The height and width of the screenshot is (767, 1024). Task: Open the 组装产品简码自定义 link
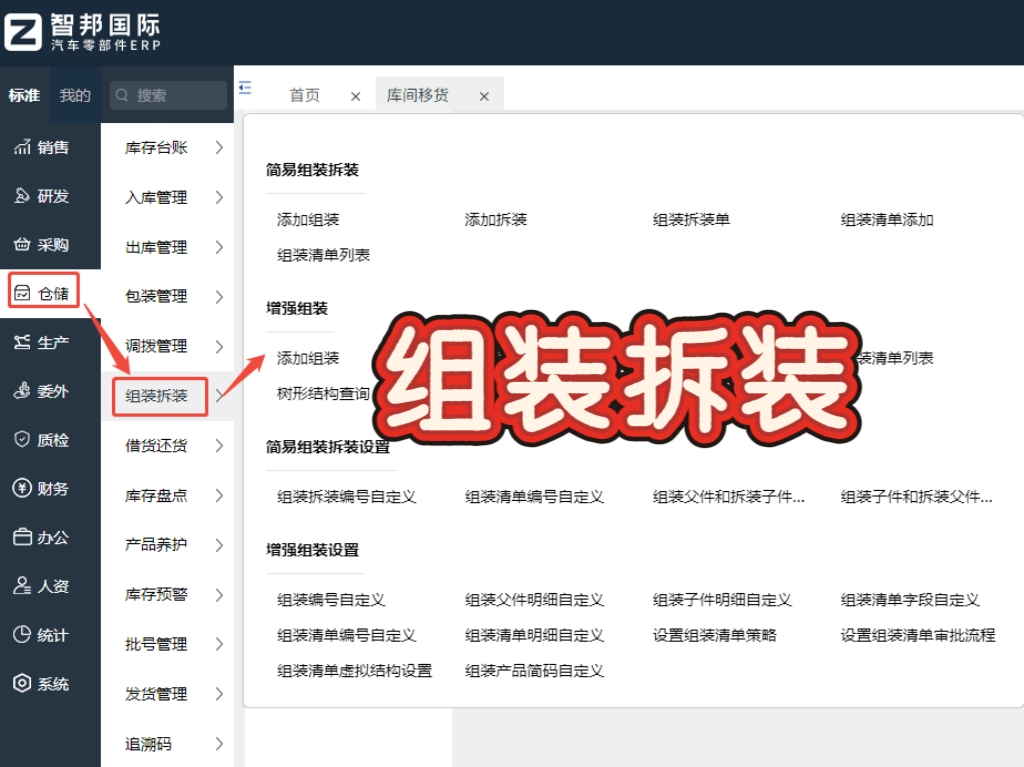point(534,670)
